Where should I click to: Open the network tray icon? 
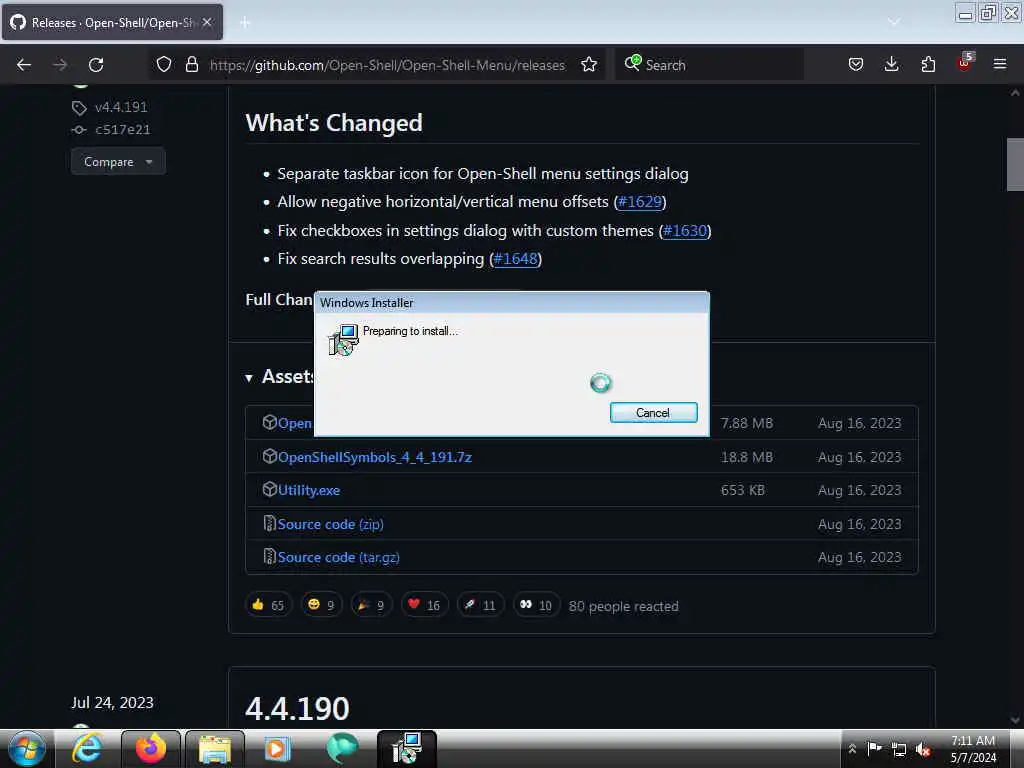[899, 750]
